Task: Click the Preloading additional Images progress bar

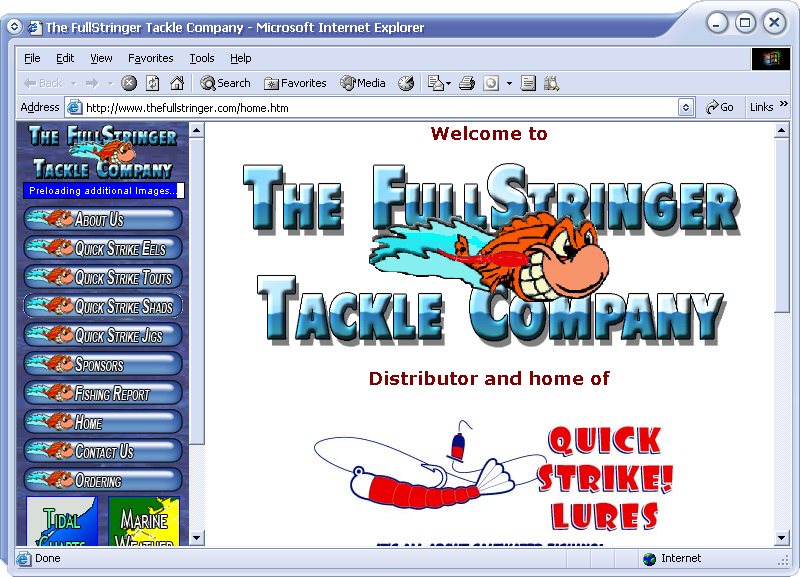Action: pos(104,190)
